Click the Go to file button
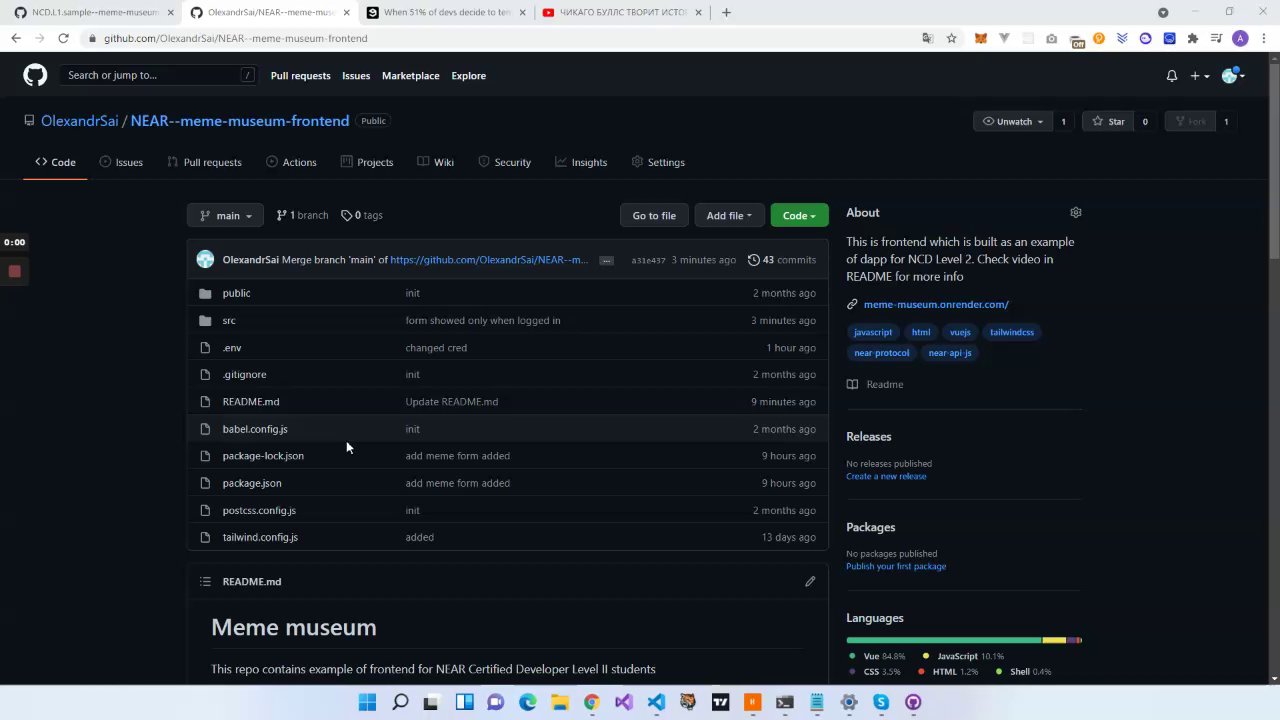The width and height of the screenshot is (1280, 720). click(654, 216)
